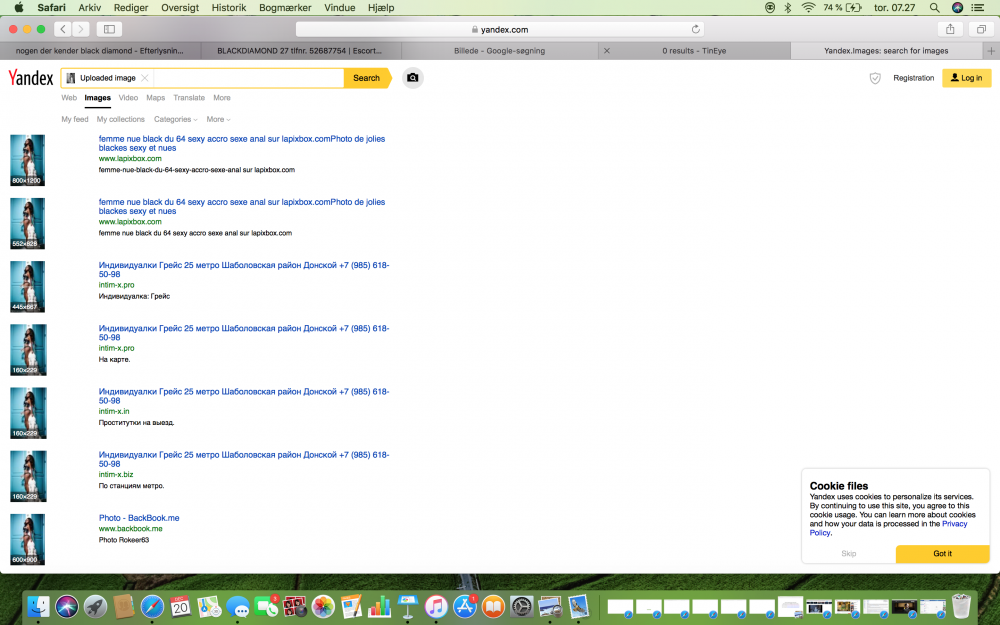This screenshot has height=625, width=1000.
Task: Close the TinEye tab
Action: pos(607,50)
